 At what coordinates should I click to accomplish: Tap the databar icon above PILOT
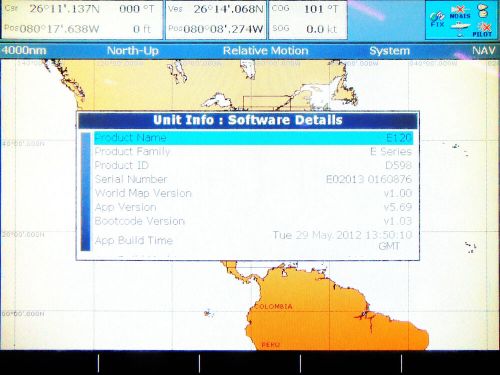click(482, 11)
